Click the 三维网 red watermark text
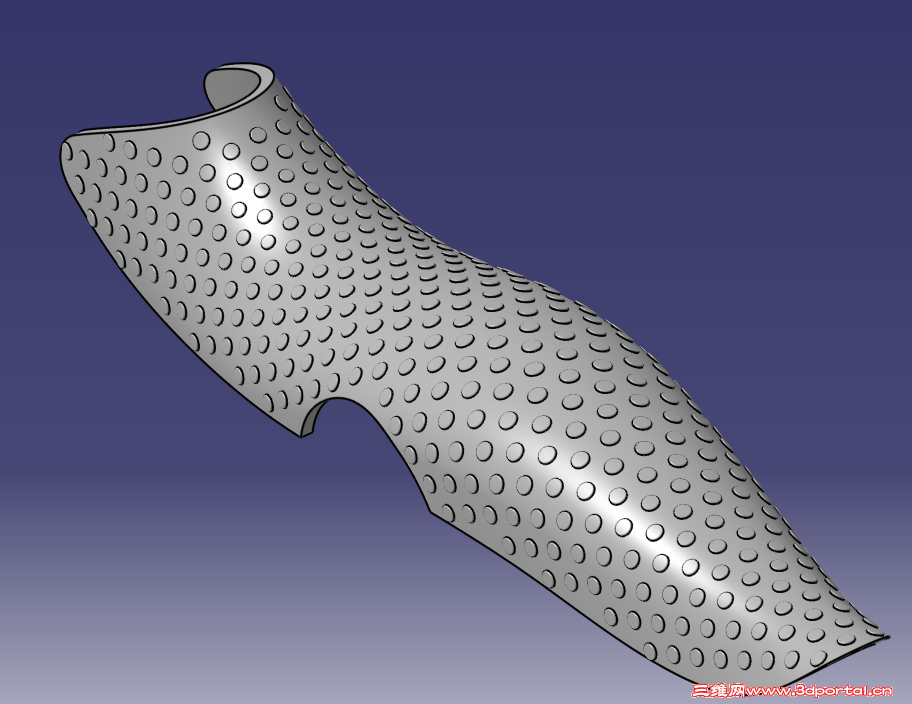Screen dimensions: 912x704 [712, 690]
